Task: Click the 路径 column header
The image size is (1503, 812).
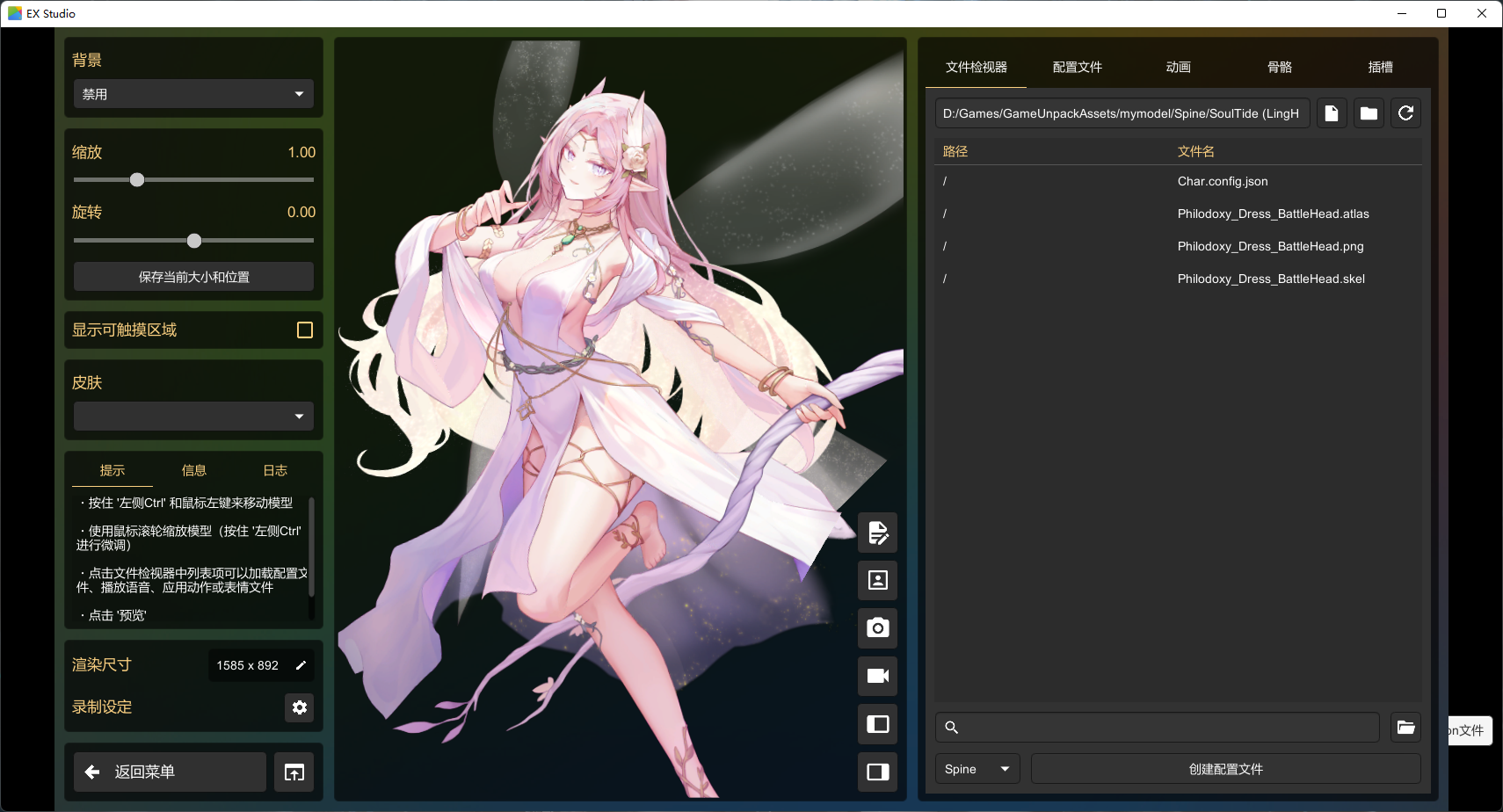Action: [955, 151]
